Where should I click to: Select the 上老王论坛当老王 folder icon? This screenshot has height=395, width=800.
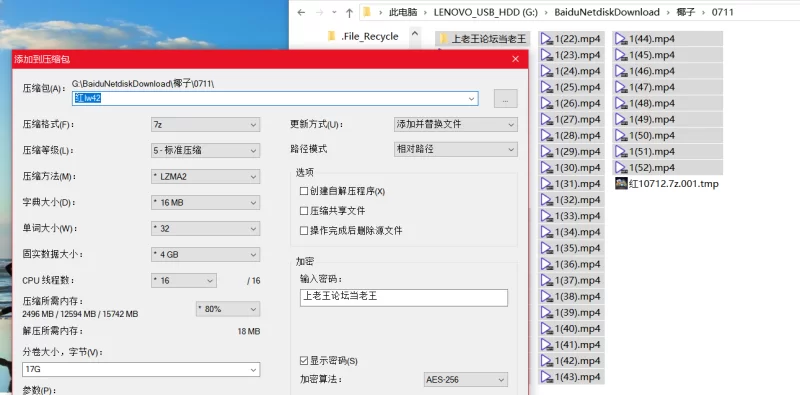[x=443, y=39]
